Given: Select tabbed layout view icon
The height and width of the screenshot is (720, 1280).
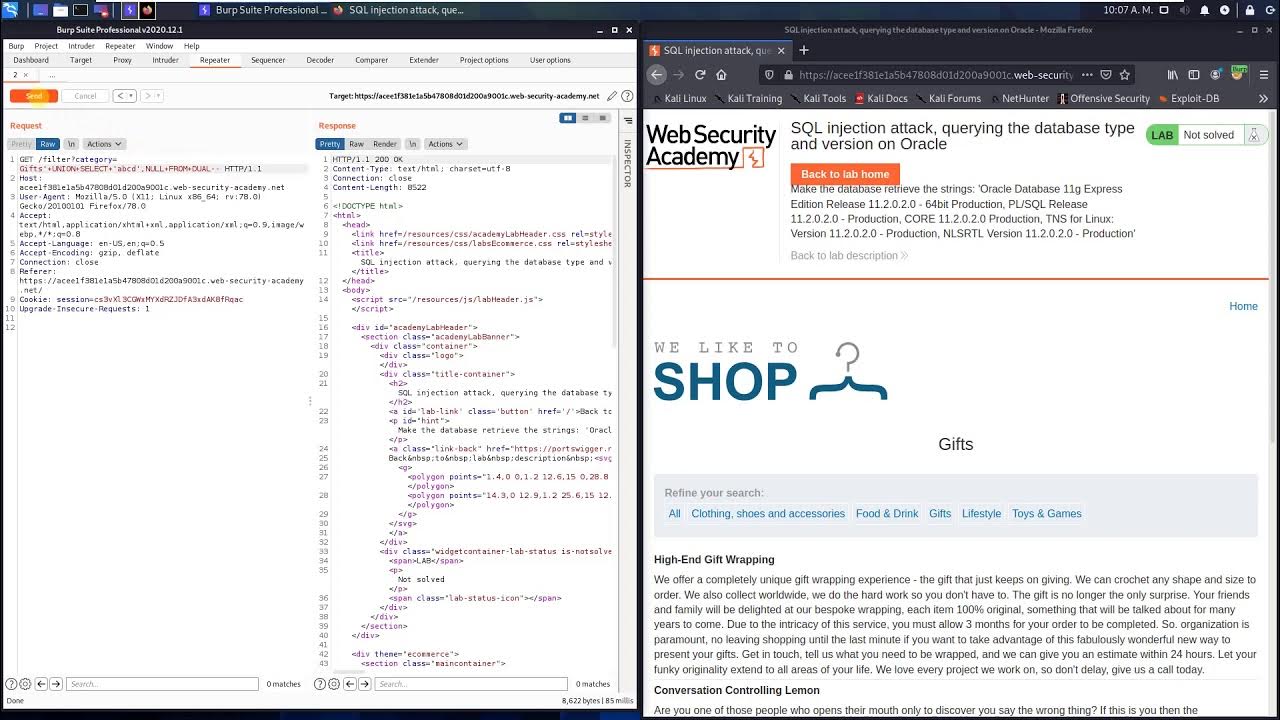Looking at the screenshot, I should [x=602, y=118].
